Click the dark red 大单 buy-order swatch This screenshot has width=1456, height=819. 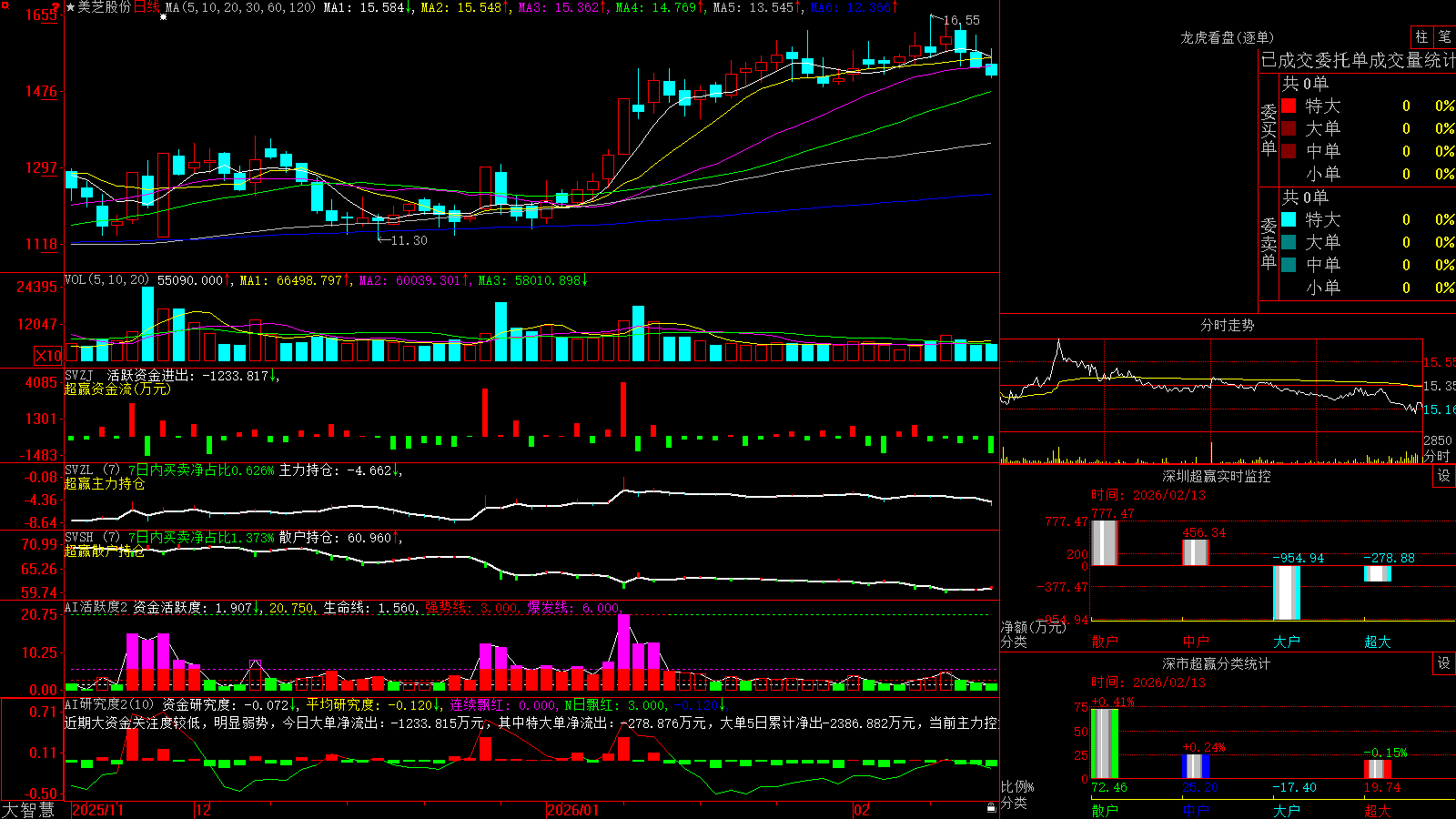click(x=1289, y=128)
